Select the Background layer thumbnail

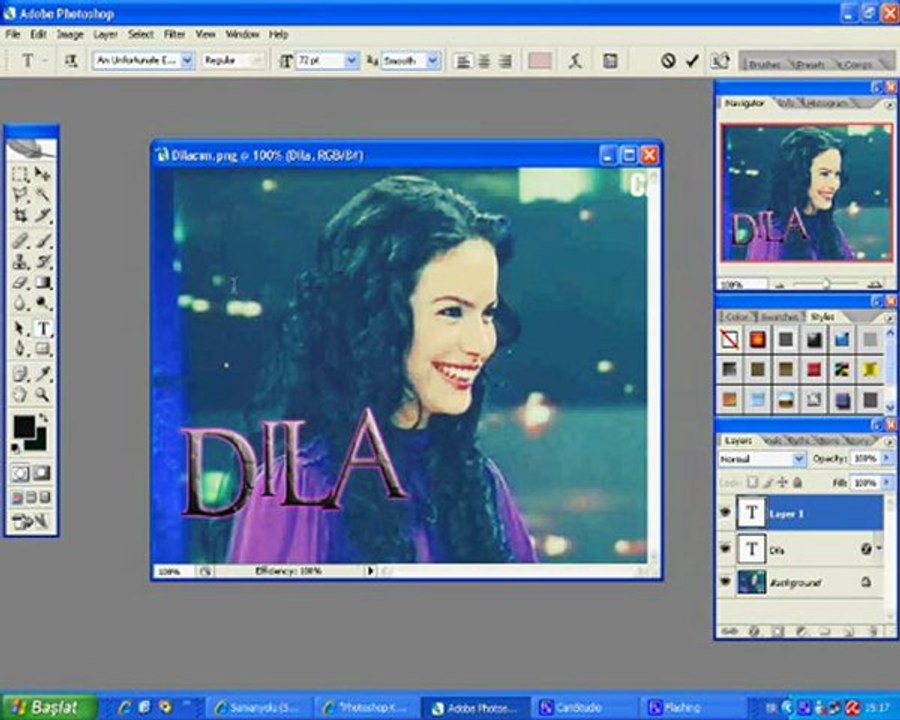(751, 582)
